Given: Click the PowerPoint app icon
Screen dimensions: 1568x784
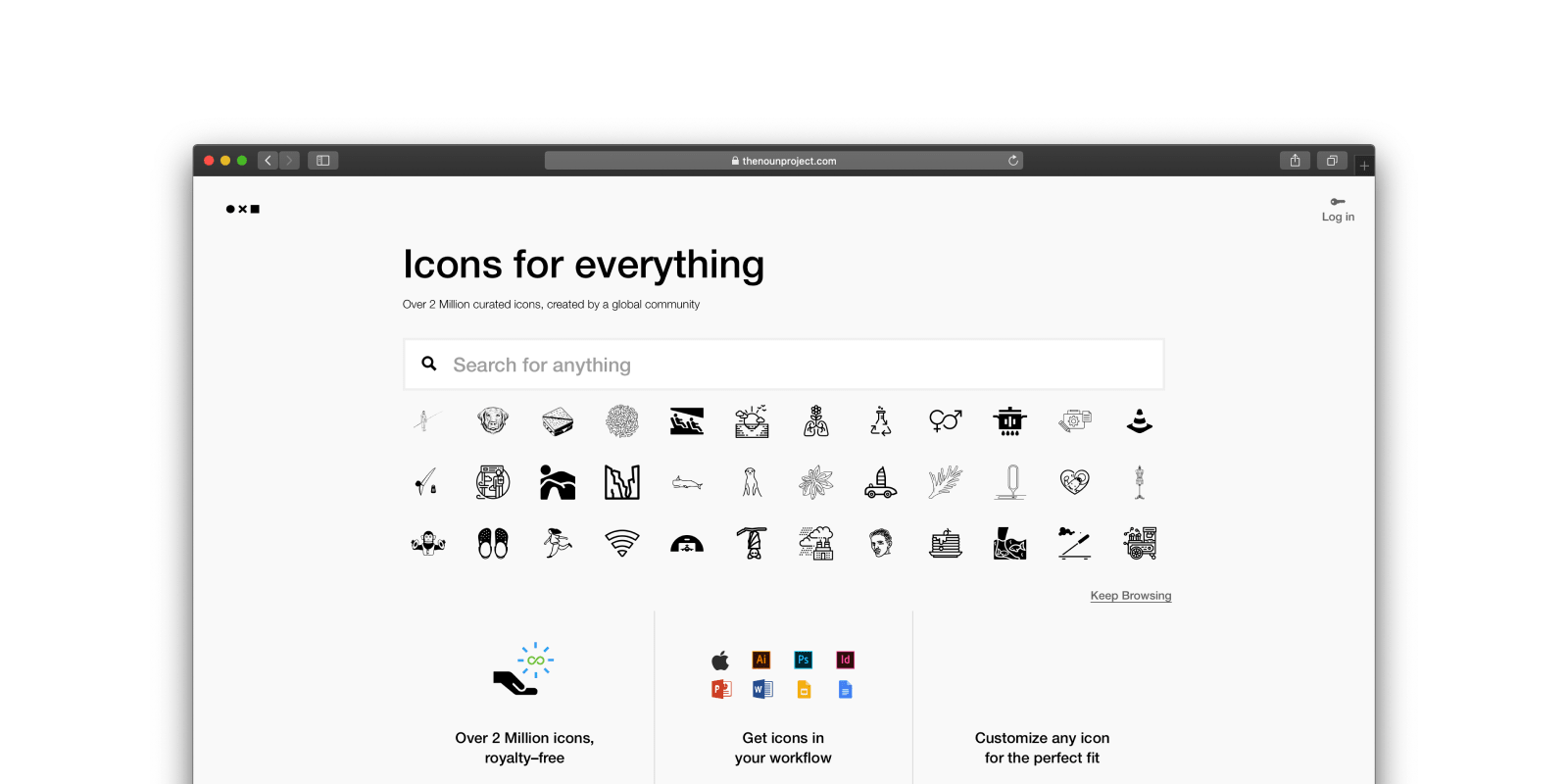Looking at the screenshot, I should coord(721,690).
